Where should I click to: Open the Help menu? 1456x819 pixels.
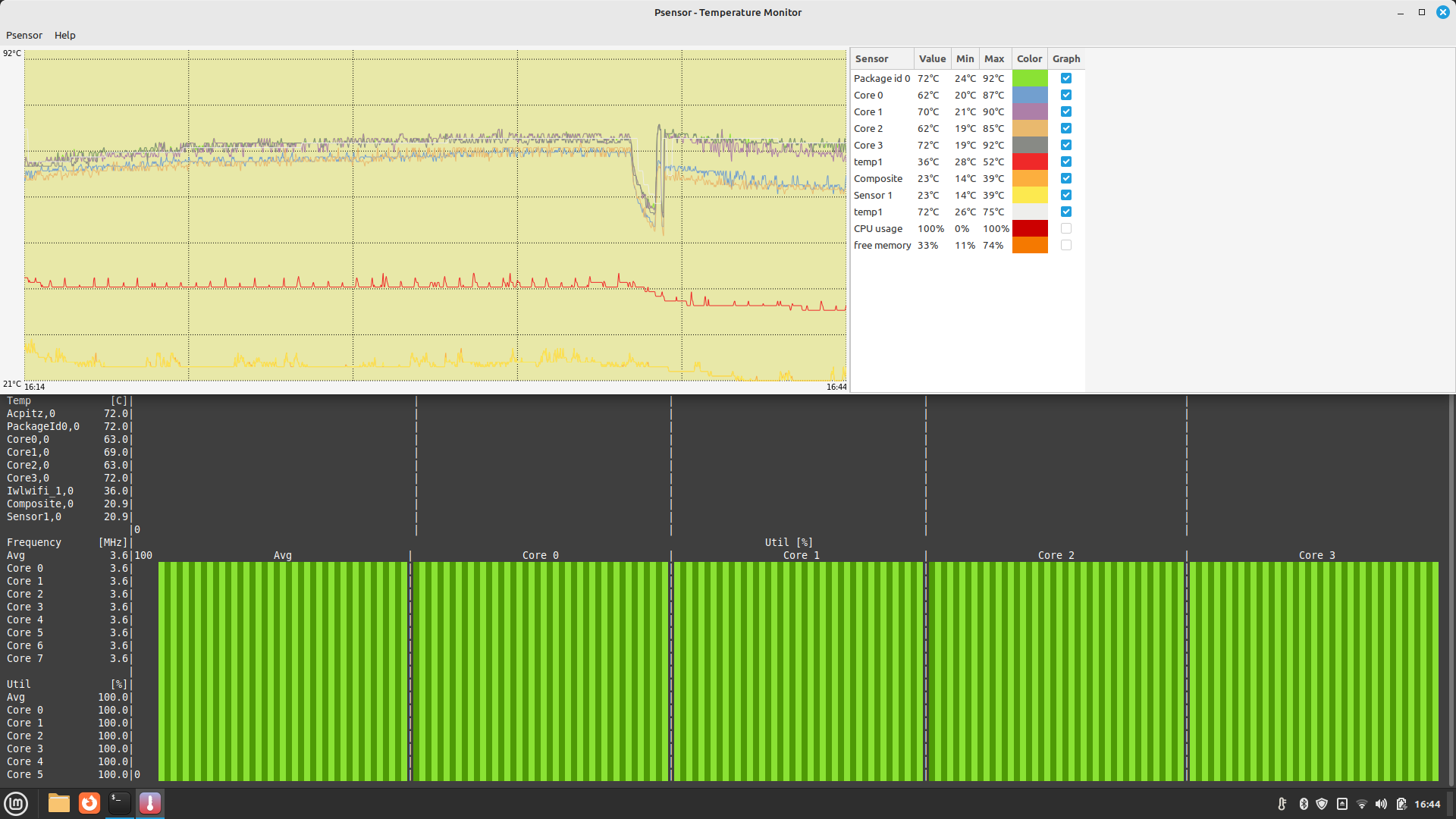coord(64,35)
